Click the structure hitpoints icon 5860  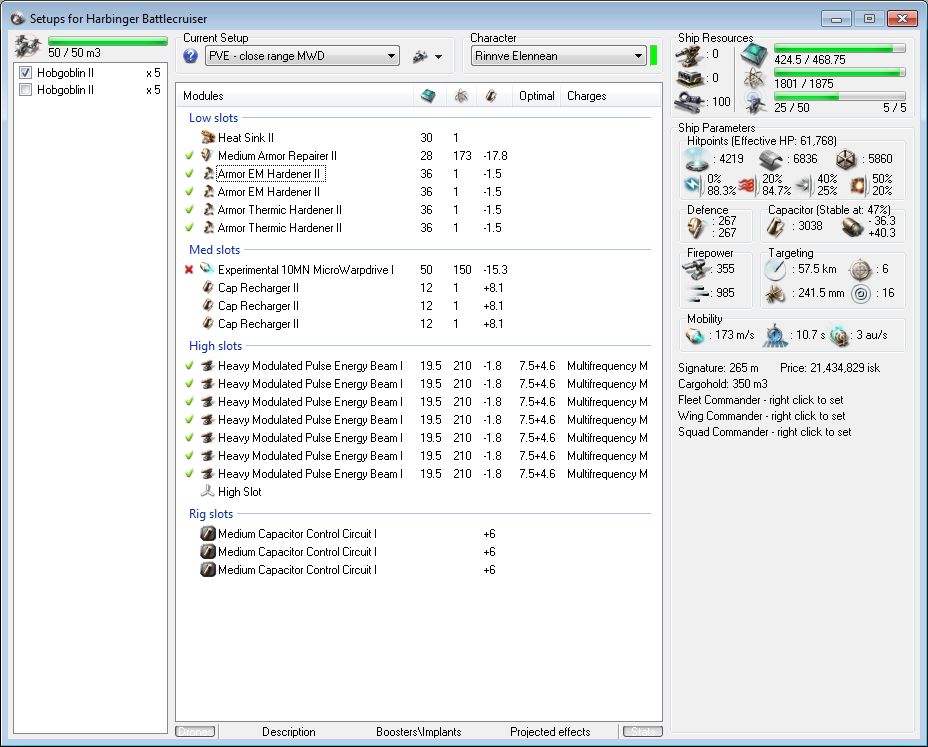click(x=846, y=159)
